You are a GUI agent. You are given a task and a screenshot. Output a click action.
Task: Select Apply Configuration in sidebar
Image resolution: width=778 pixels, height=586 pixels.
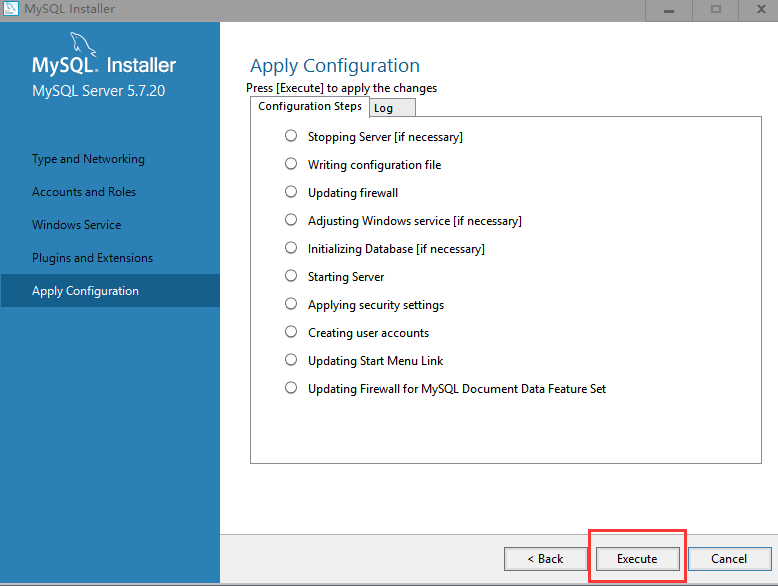110,291
